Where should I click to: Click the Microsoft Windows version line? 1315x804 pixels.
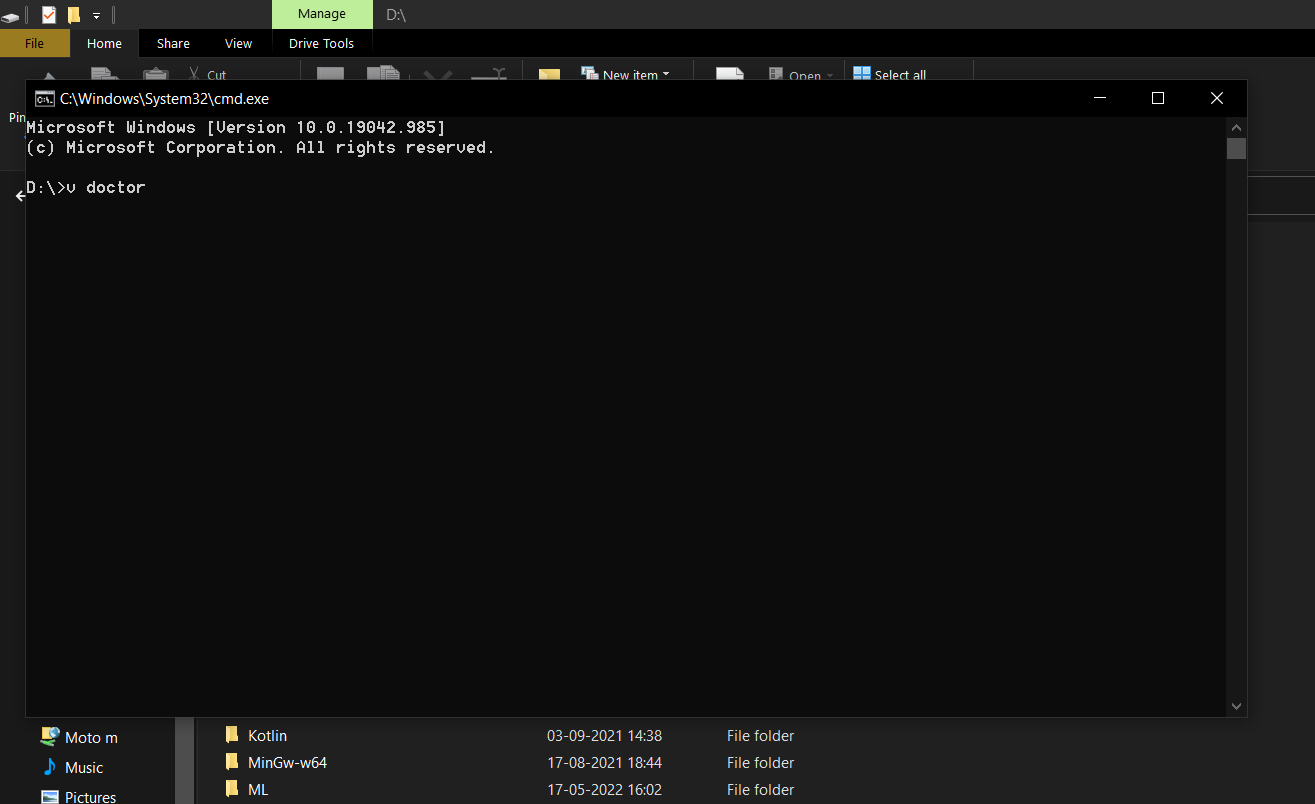(x=236, y=127)
